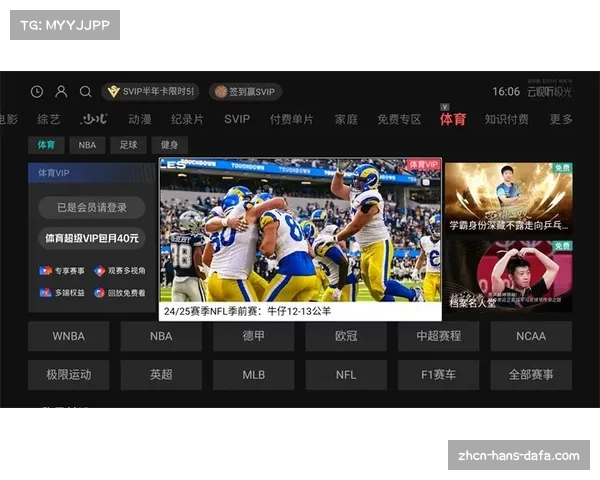600x480 pixels.
Task: Open the F1赛车 category
Action: pyautogui.click(x=439, y=375)
